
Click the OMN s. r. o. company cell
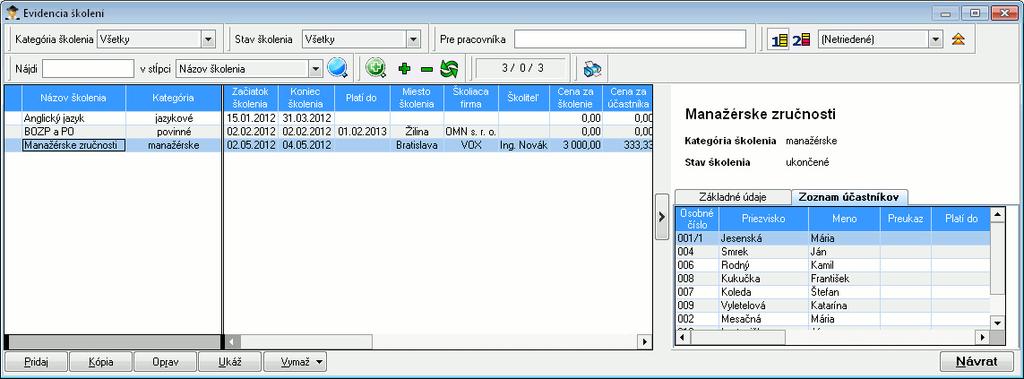tap(470, 131)
